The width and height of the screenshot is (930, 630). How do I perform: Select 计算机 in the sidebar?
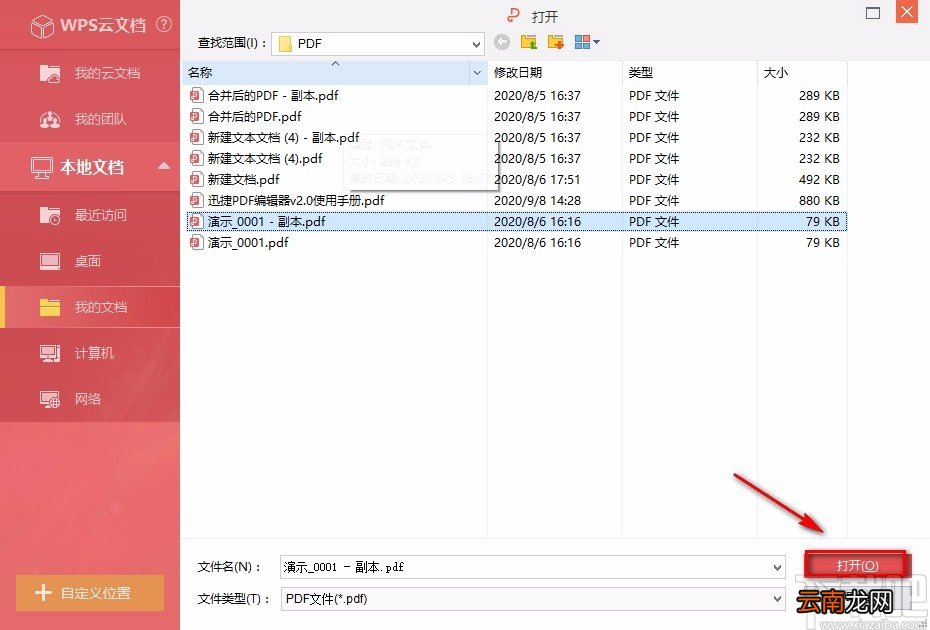click(x=90, y=353)
